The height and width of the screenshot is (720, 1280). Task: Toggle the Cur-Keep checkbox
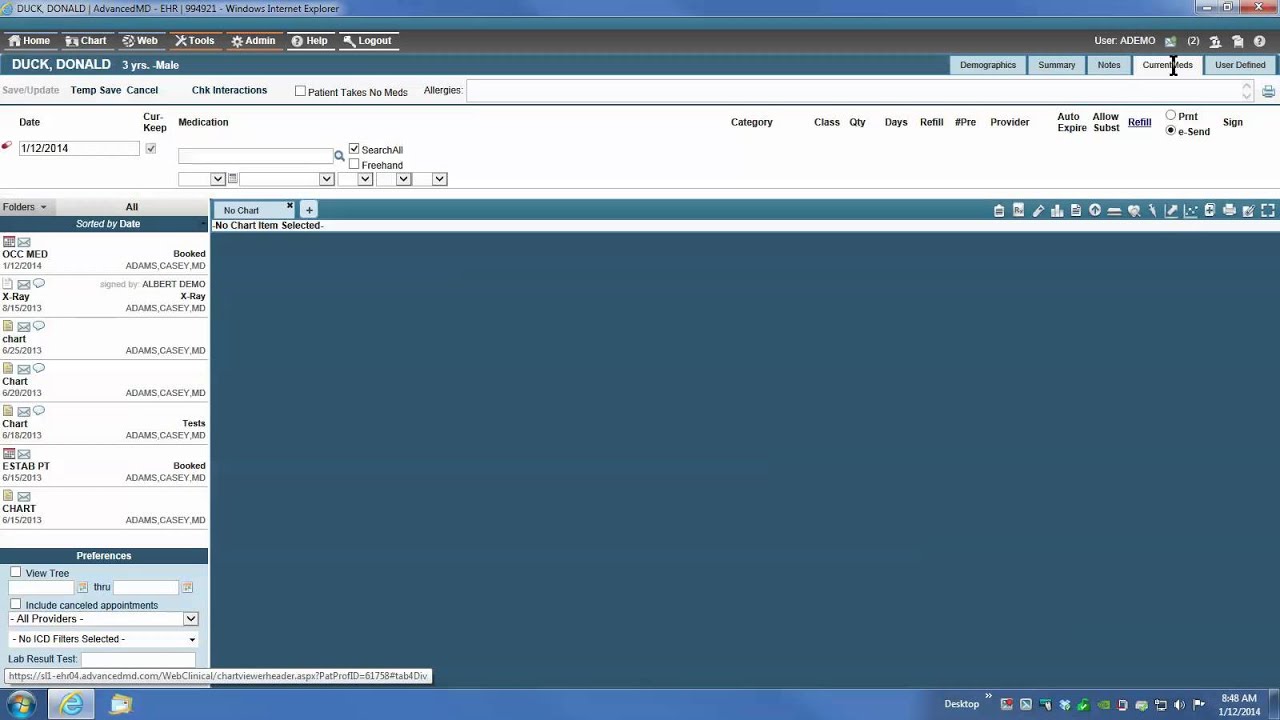pyautogui.click(x=151, y=149)
